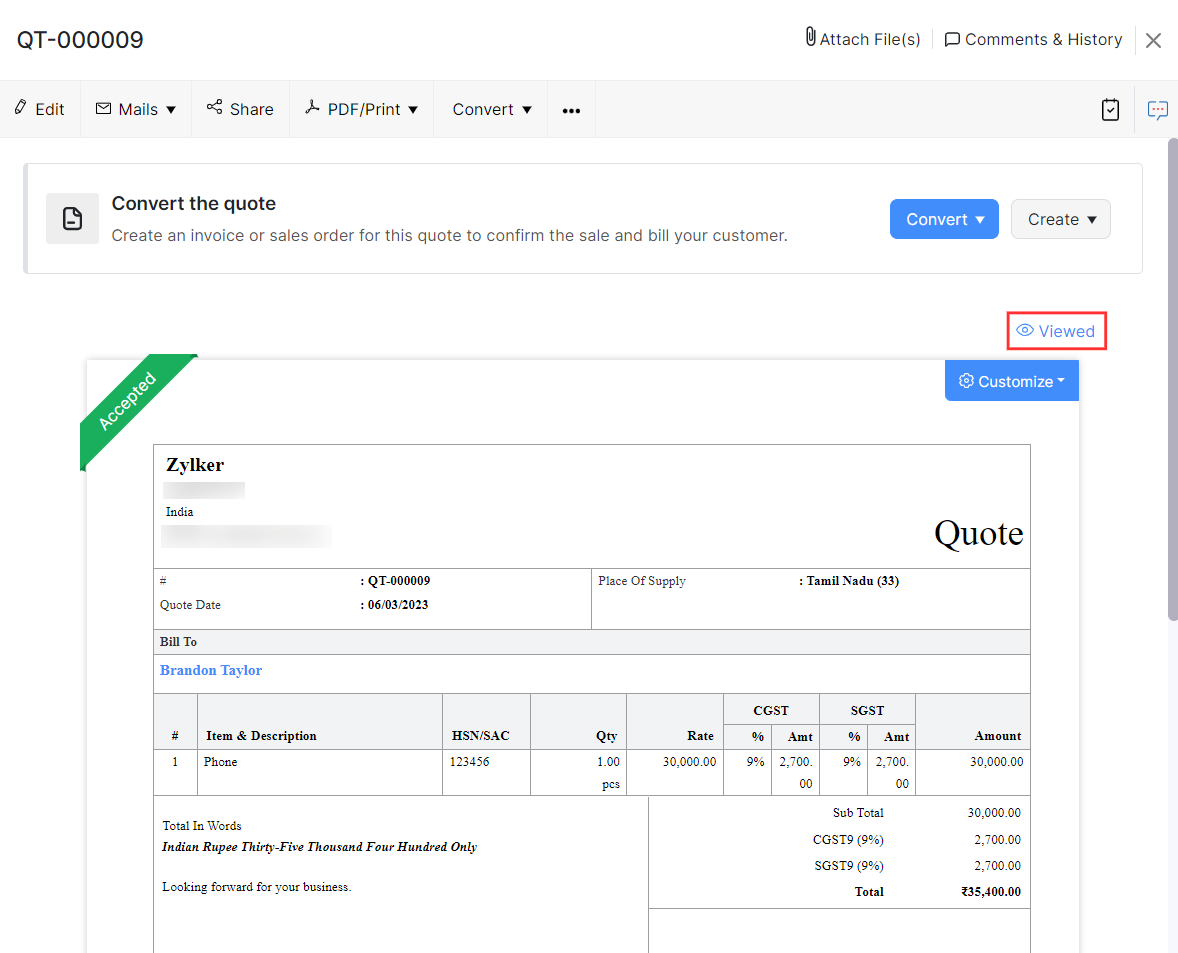Expand the PDF/Print dropdown
Viewport: 1178px width, 953px height.
click(362, 109)
